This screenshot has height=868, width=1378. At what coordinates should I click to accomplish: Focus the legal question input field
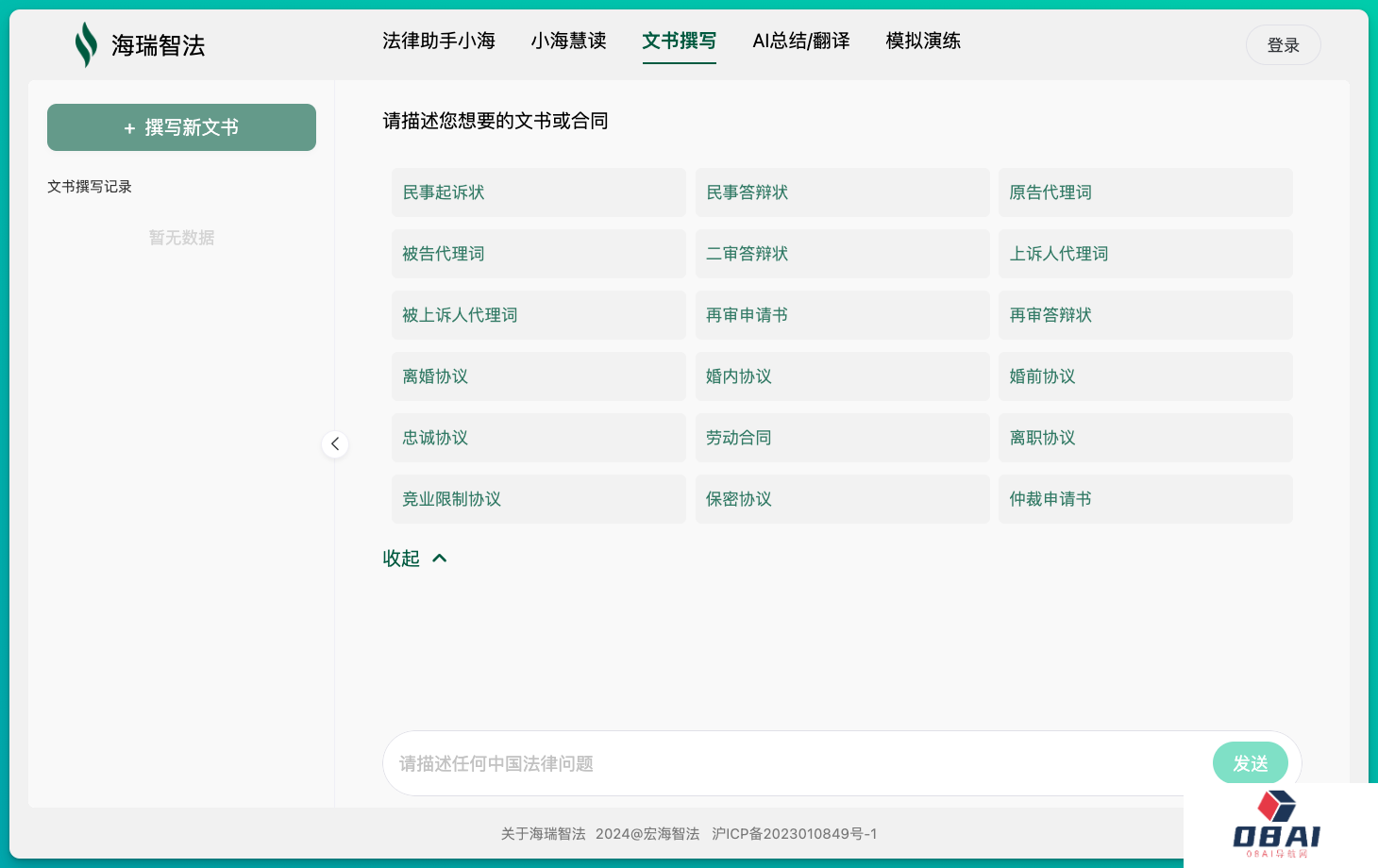(x=793, y=763)
